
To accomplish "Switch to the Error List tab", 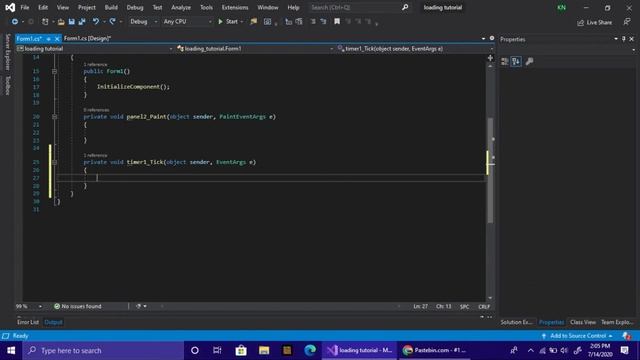I will [x=28, y=322].
